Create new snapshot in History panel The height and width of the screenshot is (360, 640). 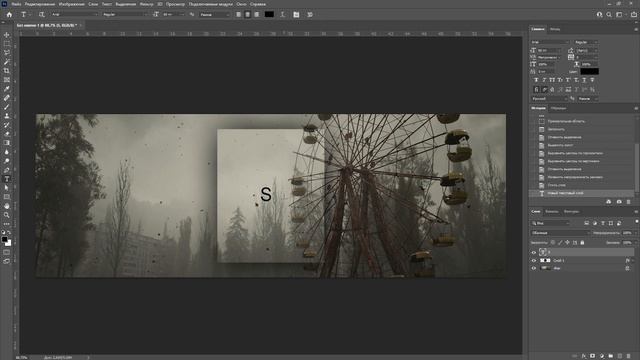coord(619,202)
